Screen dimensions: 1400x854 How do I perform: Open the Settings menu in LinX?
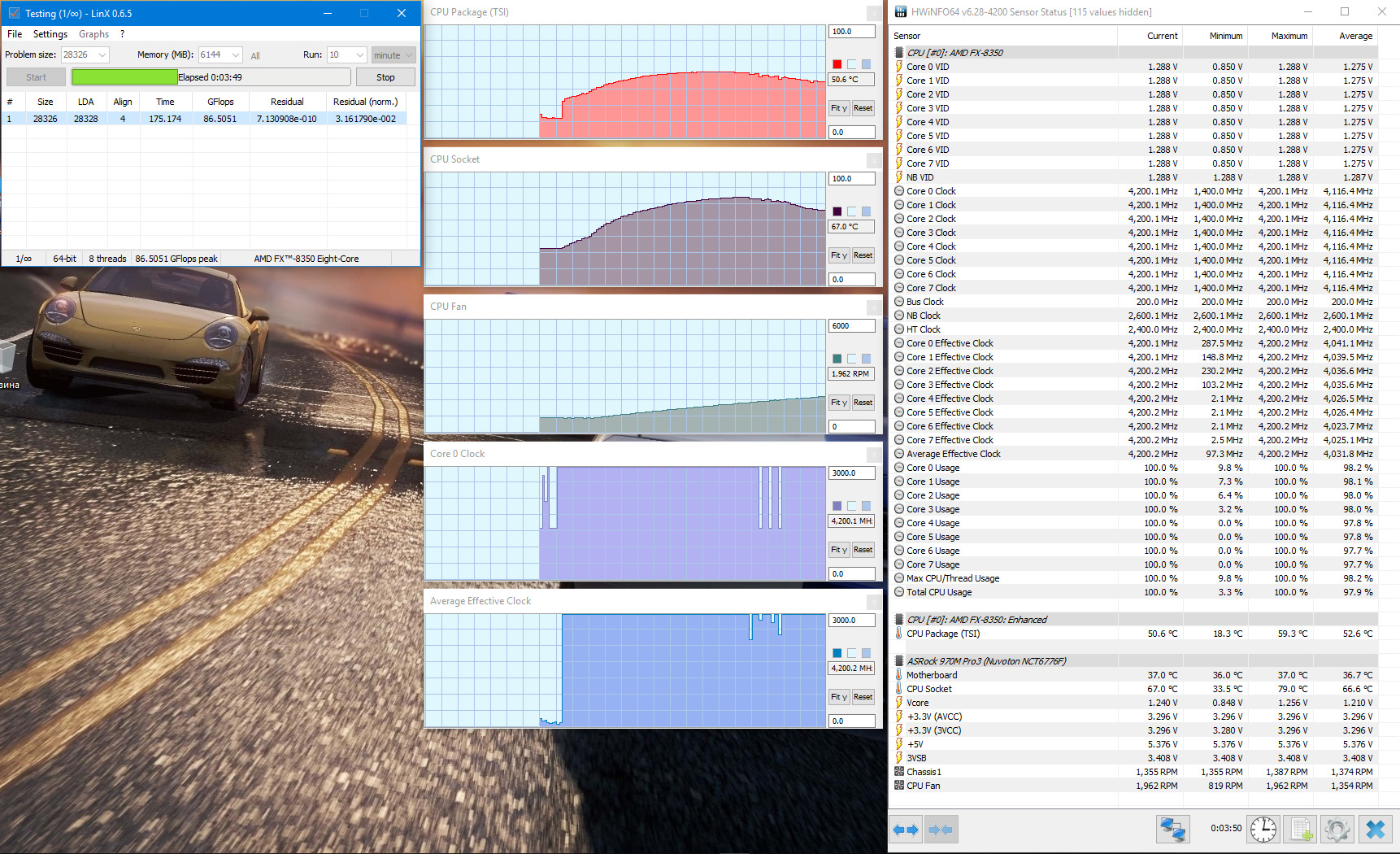coord(50,34)
